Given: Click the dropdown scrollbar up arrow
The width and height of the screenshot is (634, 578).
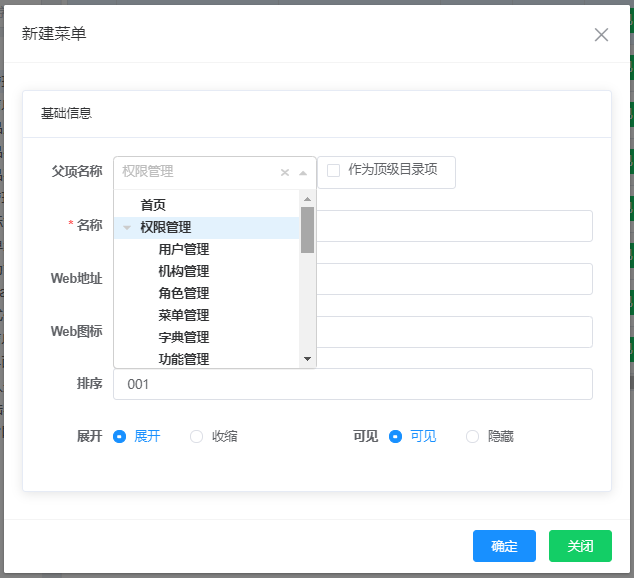Looking at the screenshot, I should pos(307,199).
